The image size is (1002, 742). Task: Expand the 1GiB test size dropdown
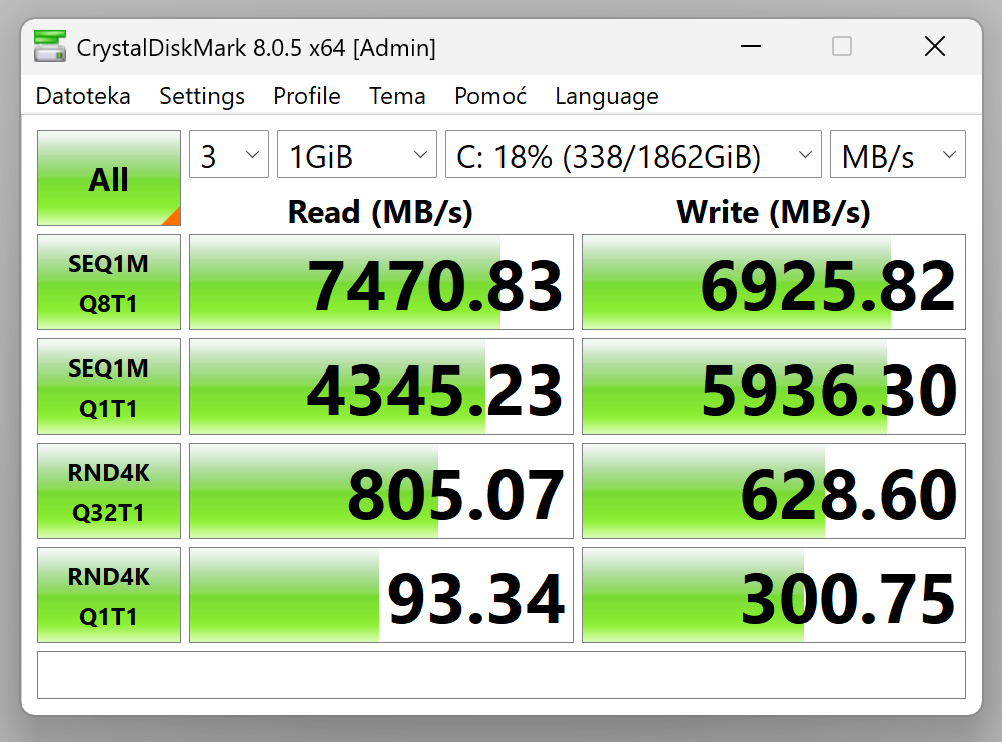[x=356, y=156]
